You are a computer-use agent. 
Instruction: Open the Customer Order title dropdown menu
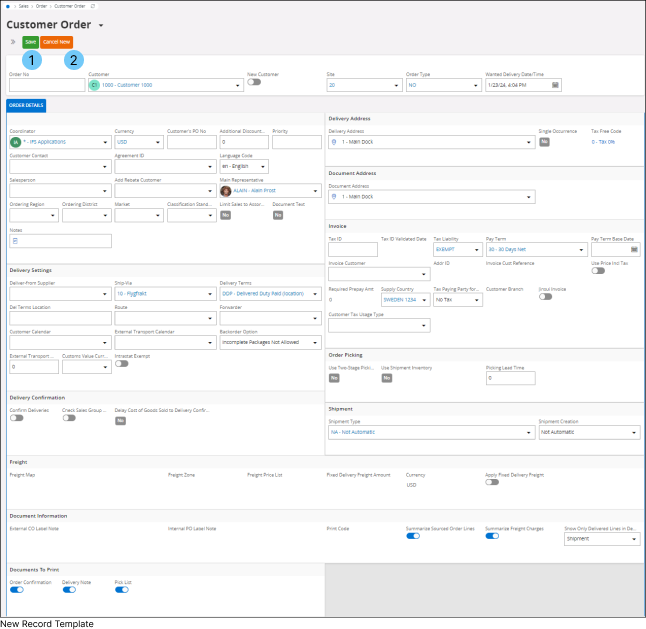(x=101, y=23)
